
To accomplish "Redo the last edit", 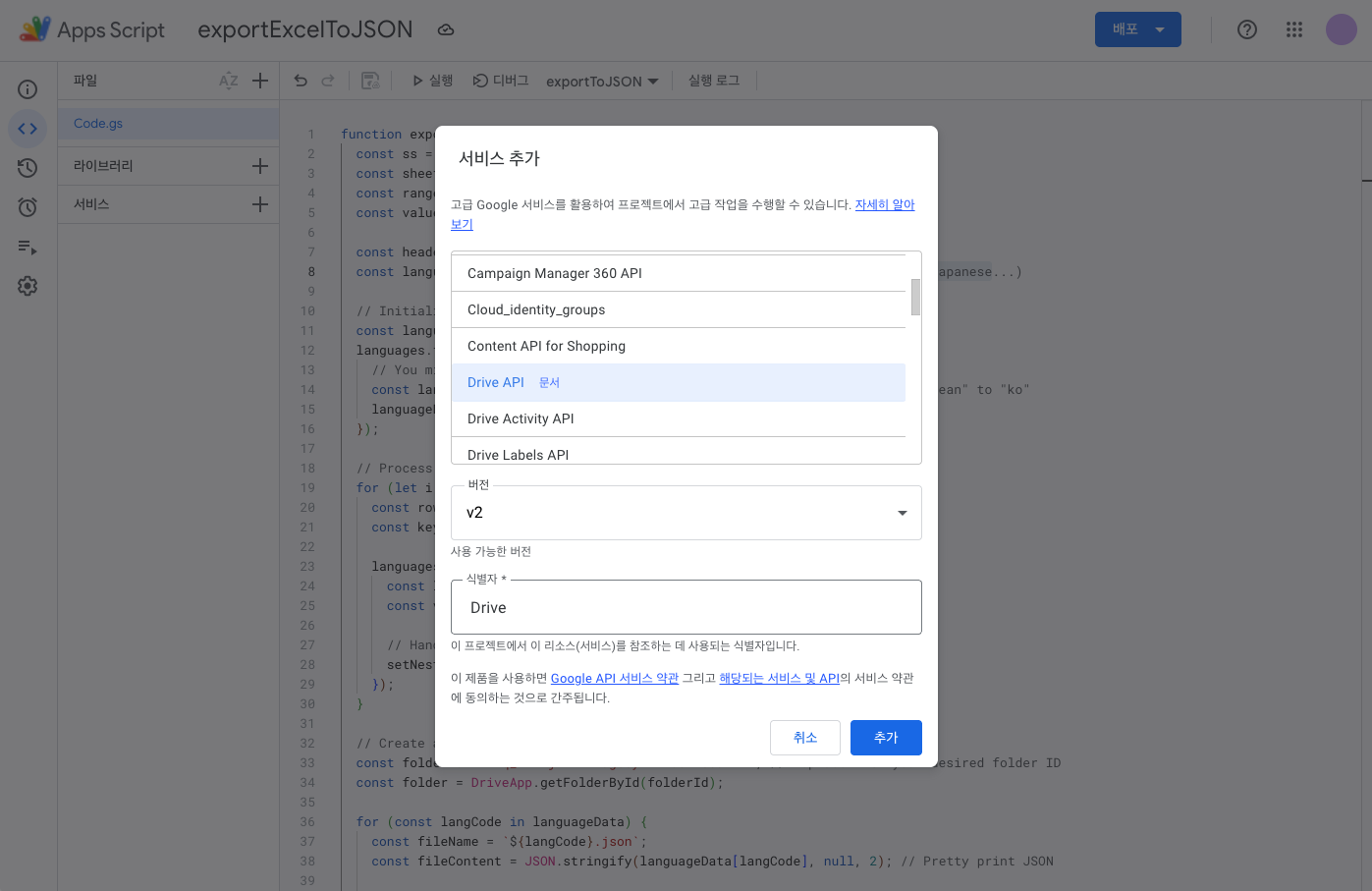I will tap(328, 81).
